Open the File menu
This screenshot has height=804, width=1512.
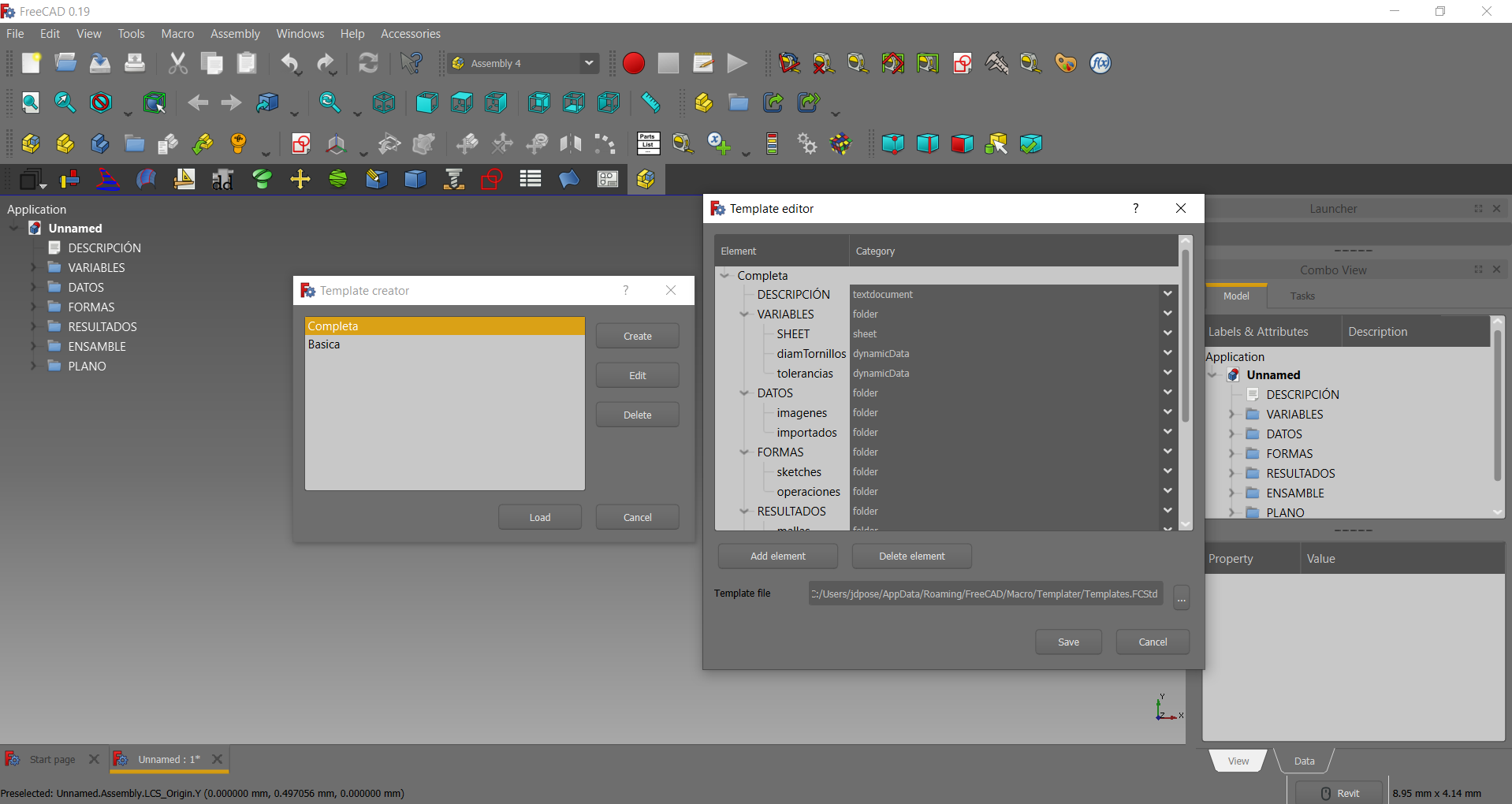15,34
